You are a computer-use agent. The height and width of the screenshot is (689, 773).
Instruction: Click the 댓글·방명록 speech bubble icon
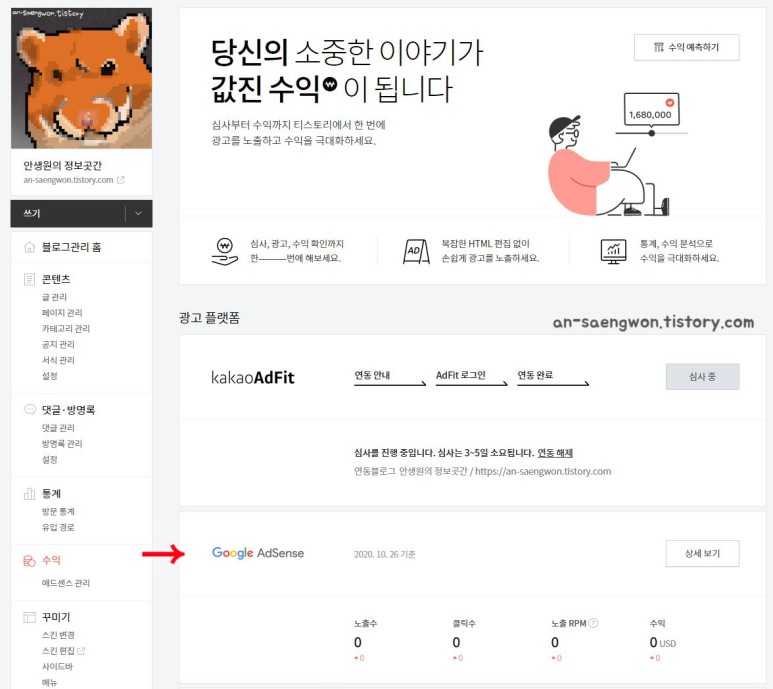click(30, 409)
